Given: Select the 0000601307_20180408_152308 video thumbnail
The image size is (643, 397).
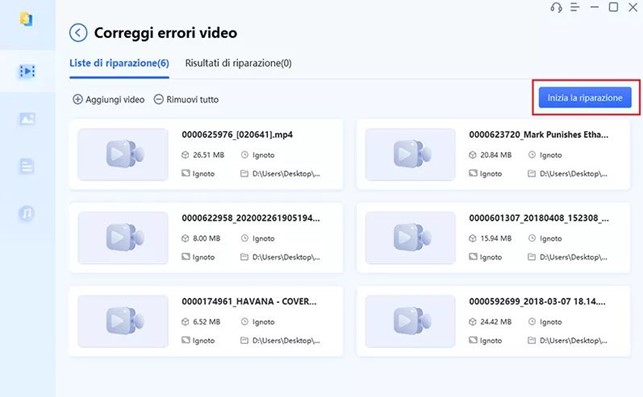Looking at the screenshot, I should point(410,238).
